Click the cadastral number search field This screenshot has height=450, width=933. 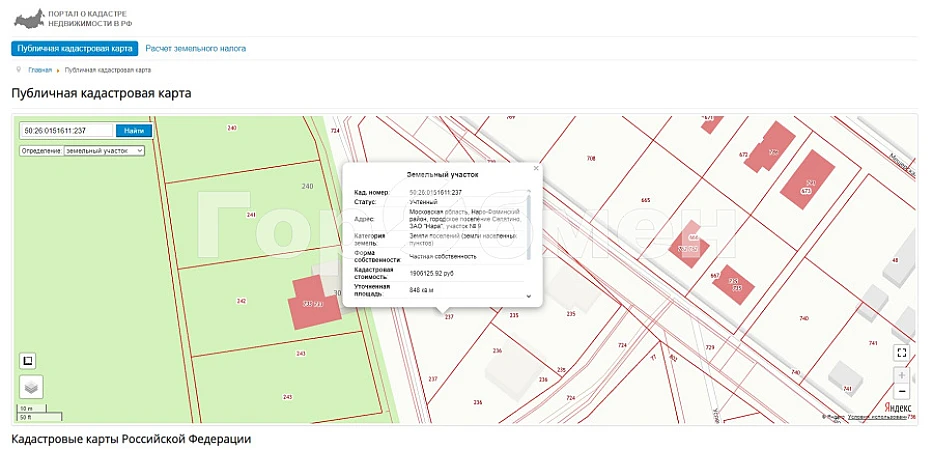pos(66,130)
